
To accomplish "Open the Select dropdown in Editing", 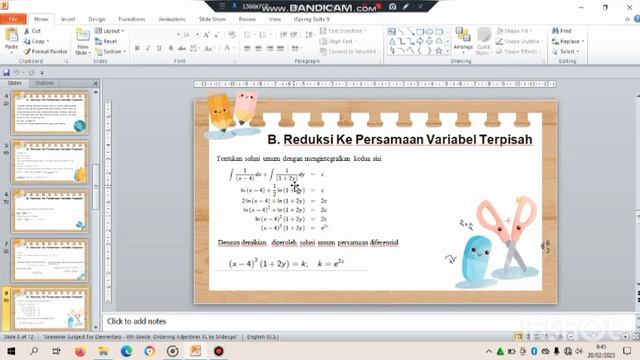I will click(x=566, y=51).
